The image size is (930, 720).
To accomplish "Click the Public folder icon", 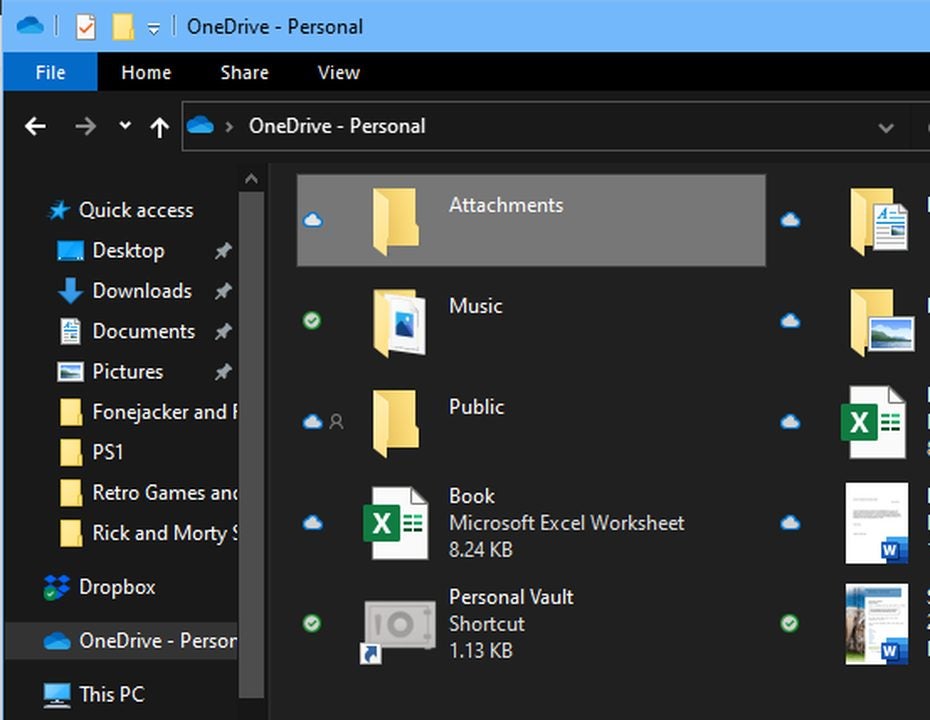I will [396, 422].
